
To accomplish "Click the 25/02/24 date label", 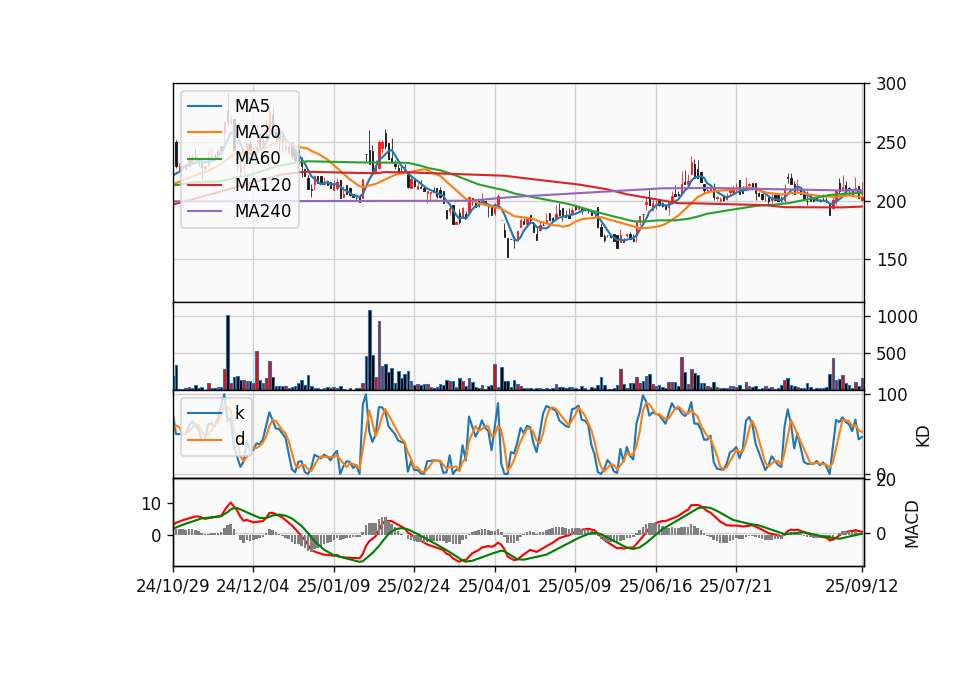I will tap(414, 586).
